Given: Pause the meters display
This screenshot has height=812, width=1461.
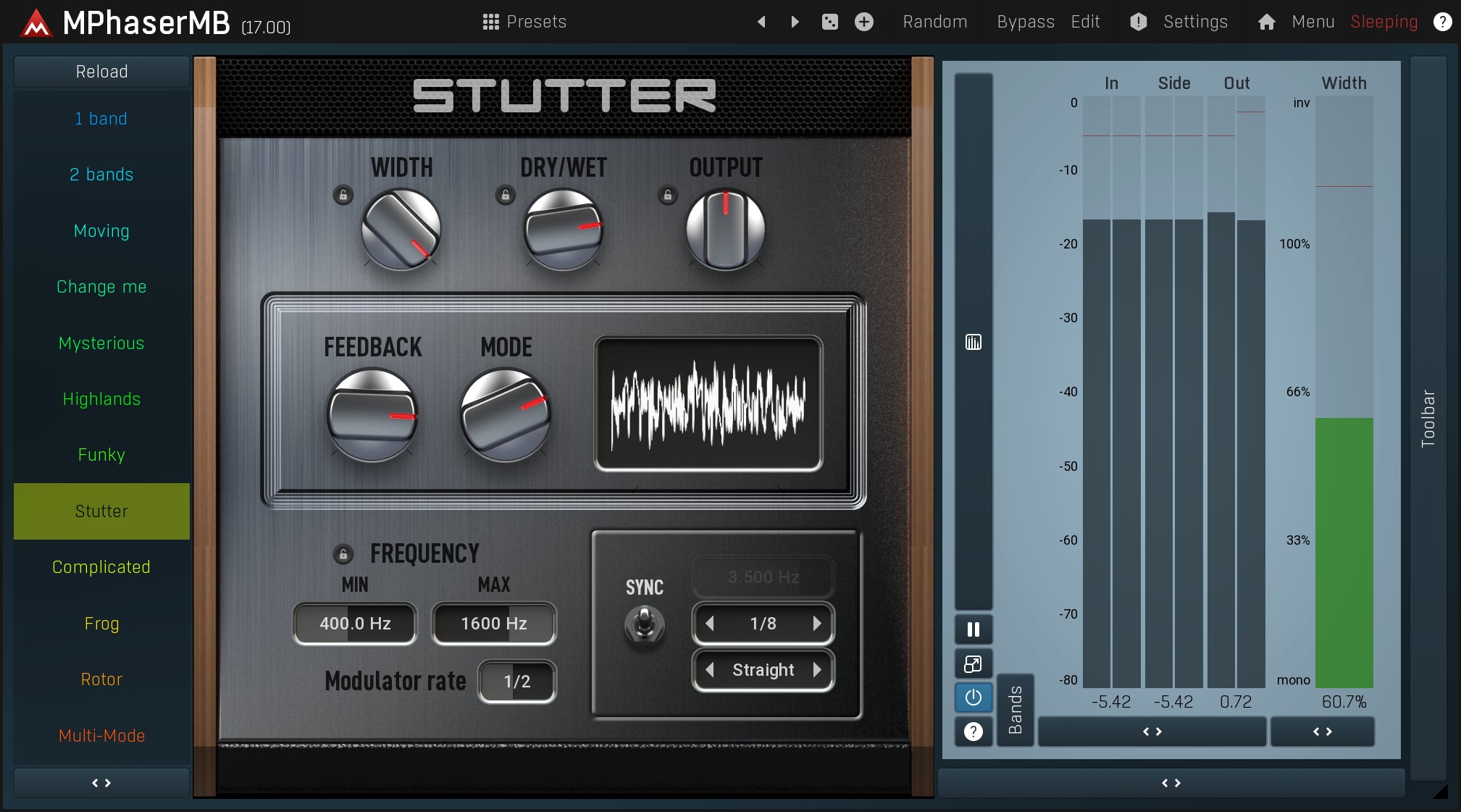Looking at the screenshot, I should pos(973,629).
